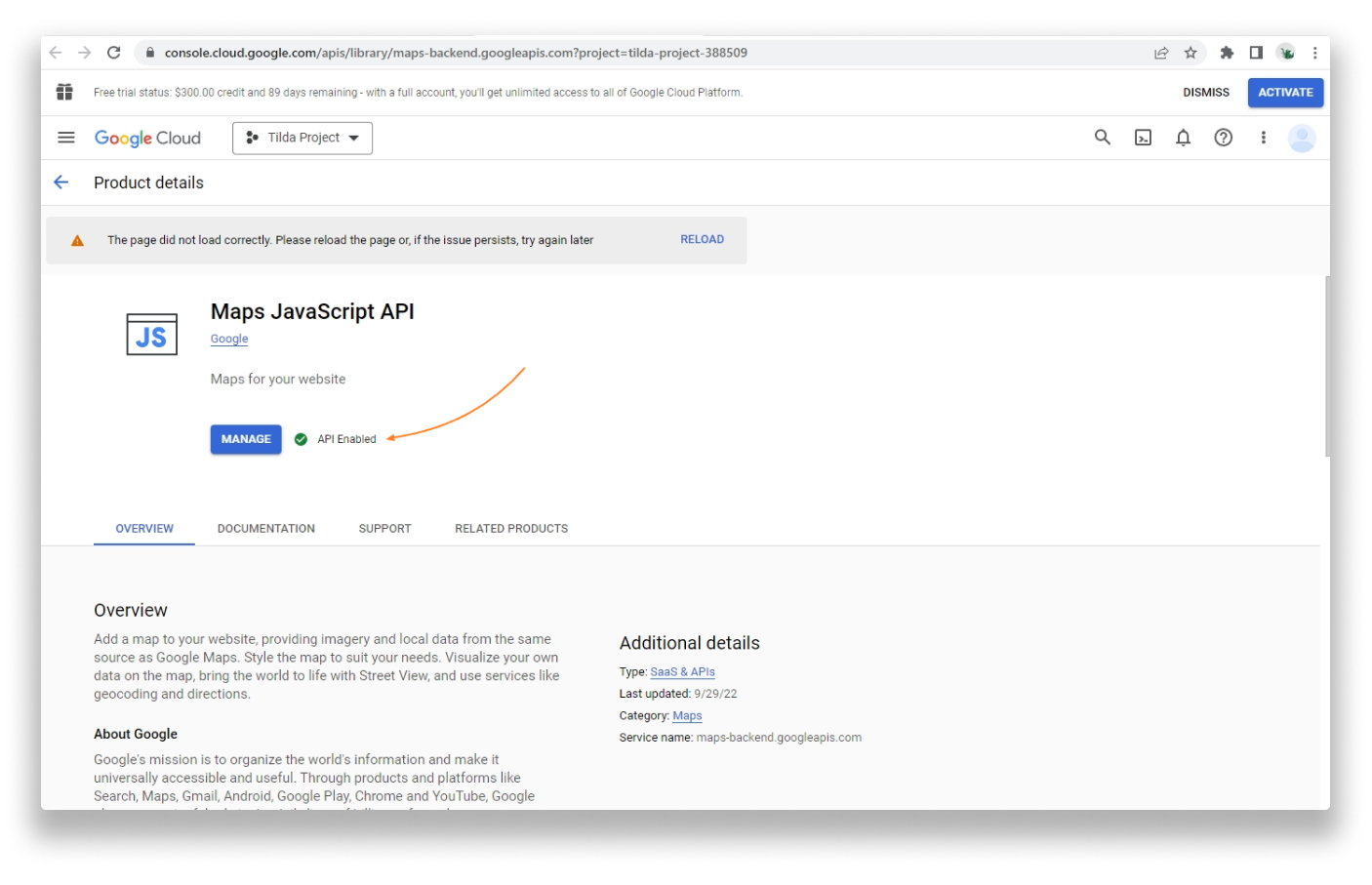Dismiss the free trial banner

pyautogui.click(x=1205, y=93)
